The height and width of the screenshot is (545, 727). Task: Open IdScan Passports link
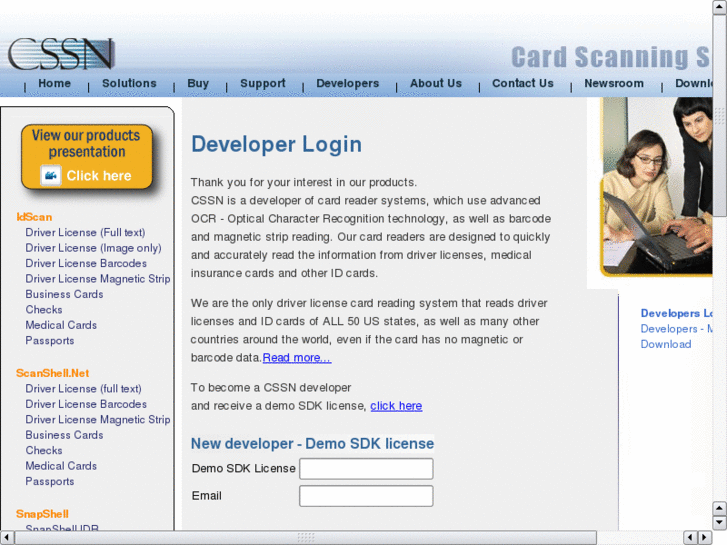click(50, 341)
